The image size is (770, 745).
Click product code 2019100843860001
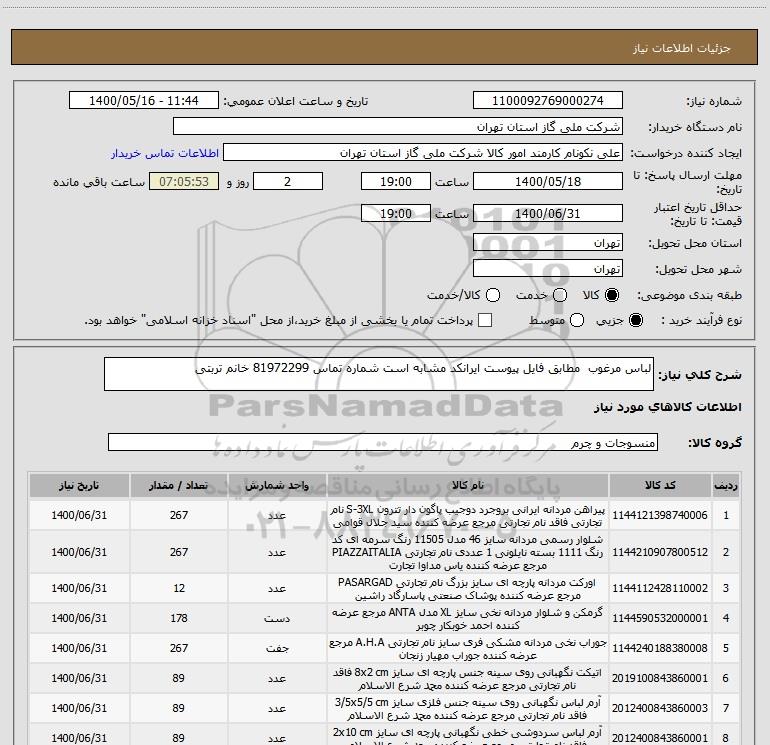pyautogui.click(x=660, y=678)
